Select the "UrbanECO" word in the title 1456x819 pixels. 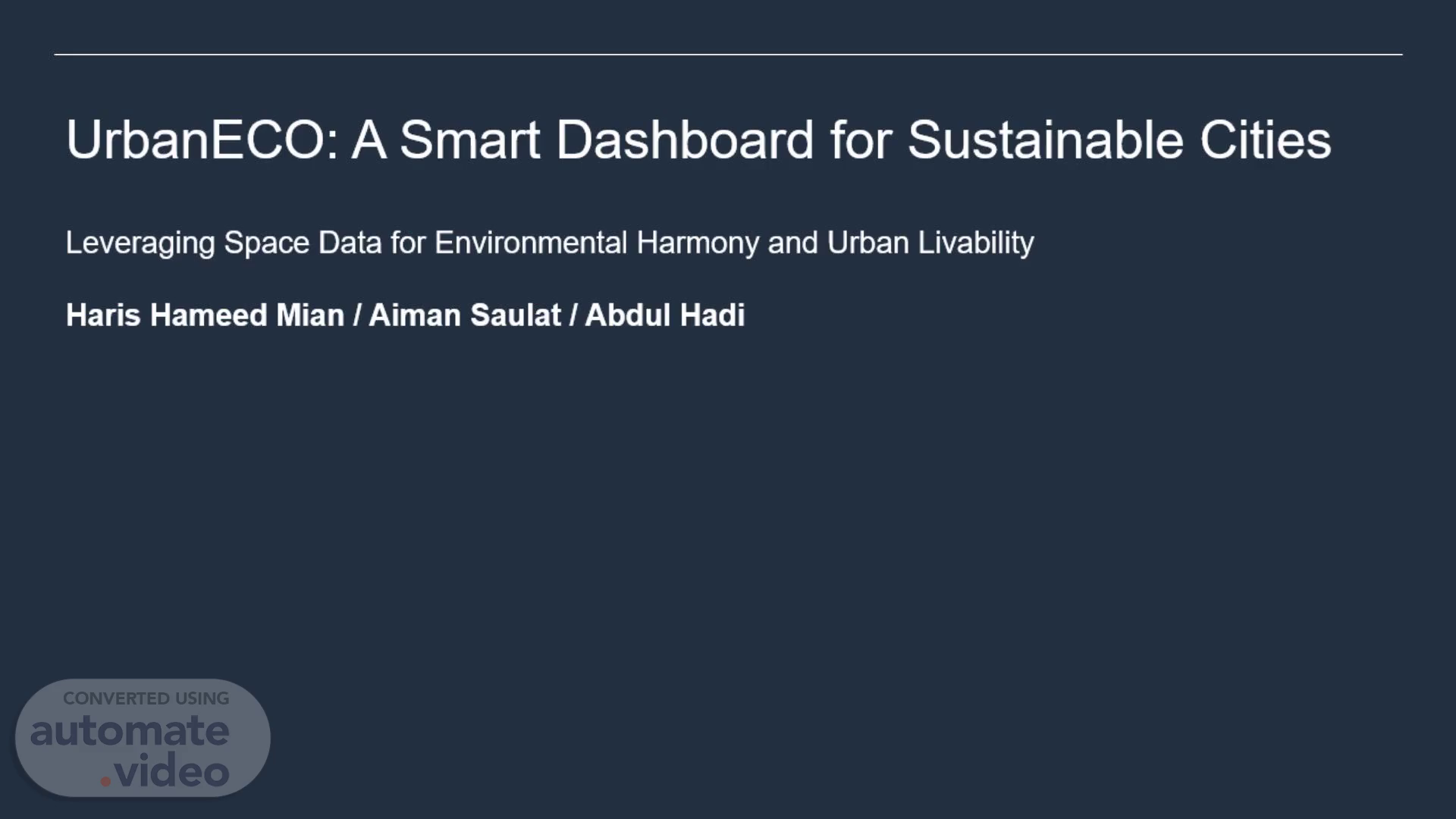click(197, 140)
